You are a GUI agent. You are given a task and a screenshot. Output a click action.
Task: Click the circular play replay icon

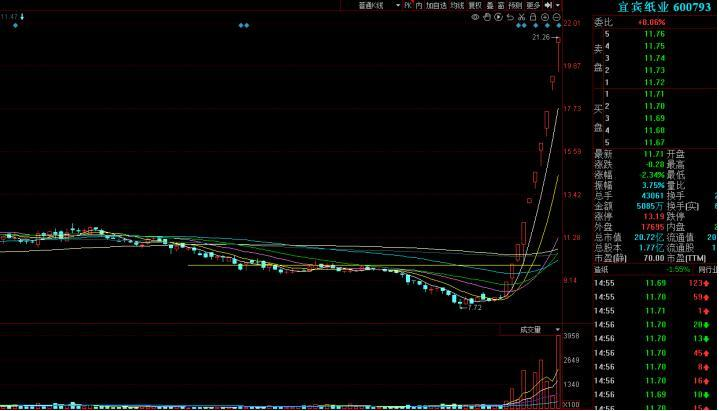click(x=499, y=16)
